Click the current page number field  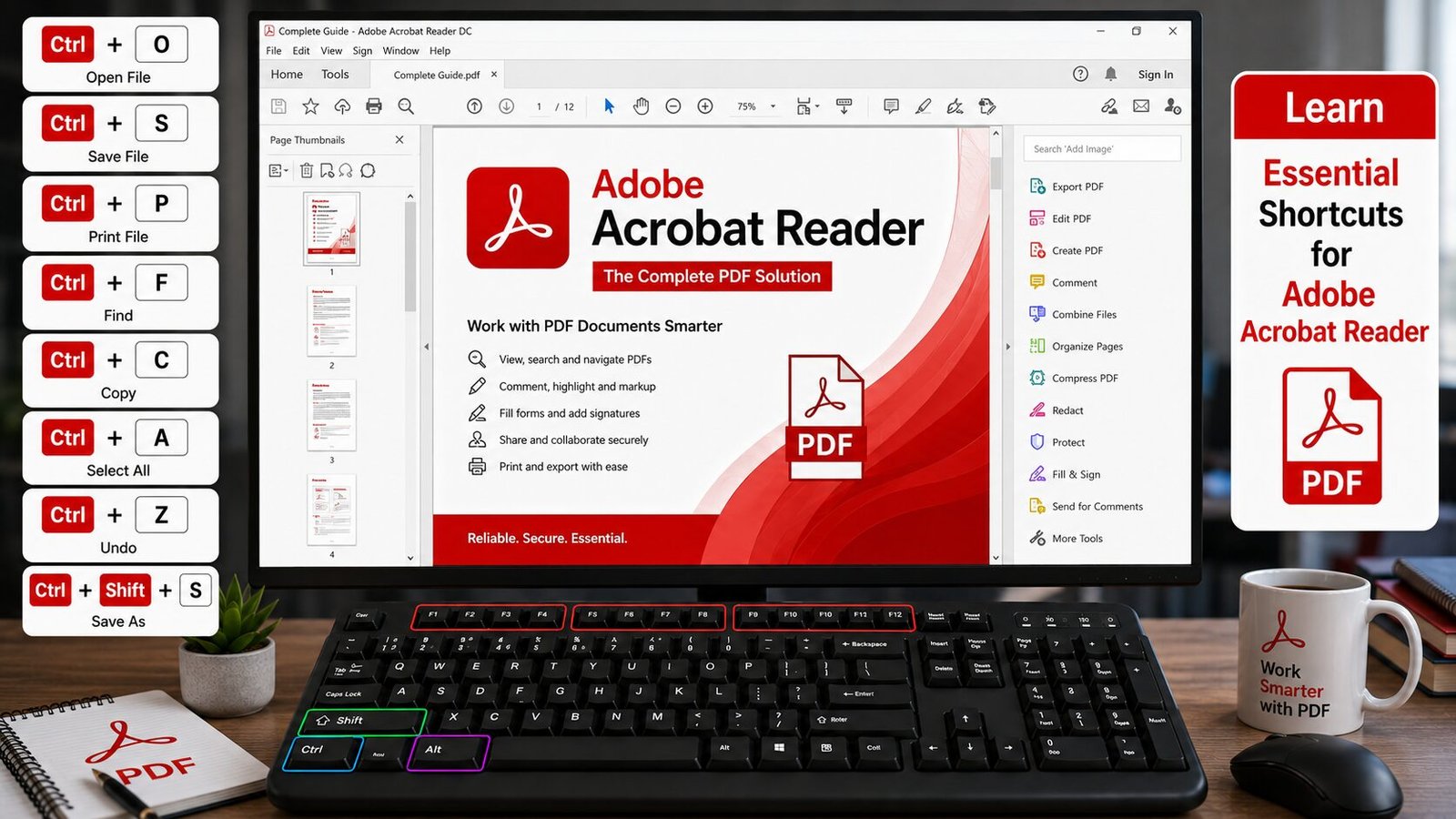539,106
